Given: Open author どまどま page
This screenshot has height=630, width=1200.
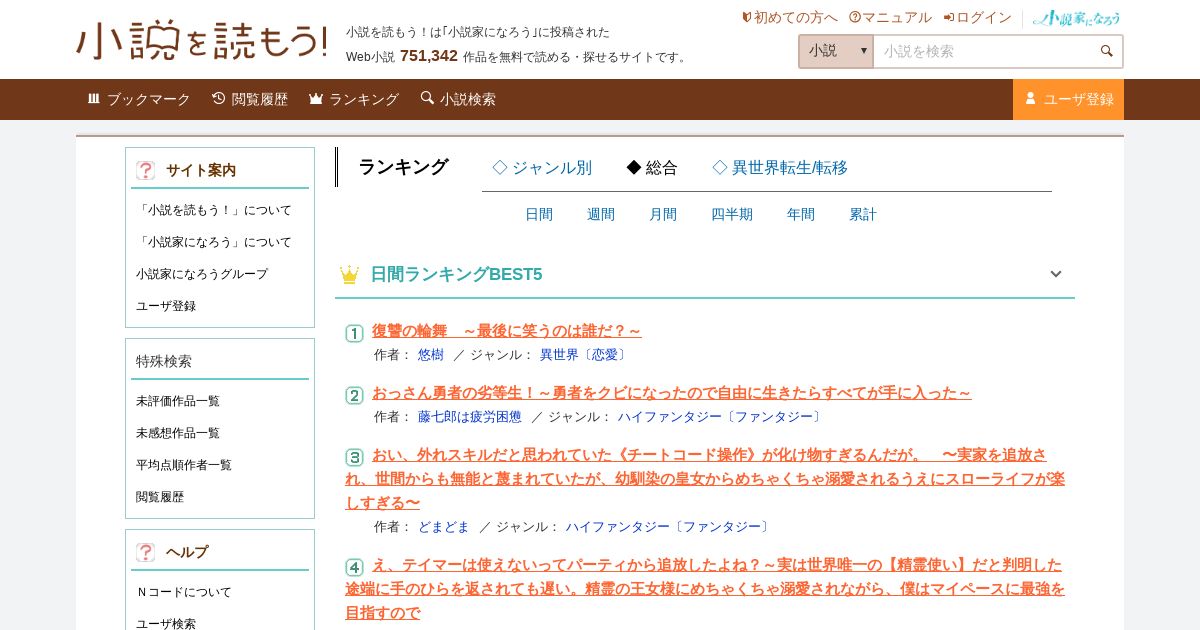Looking at the screenshot, I should pyautogui.click(x=444, y=527).
